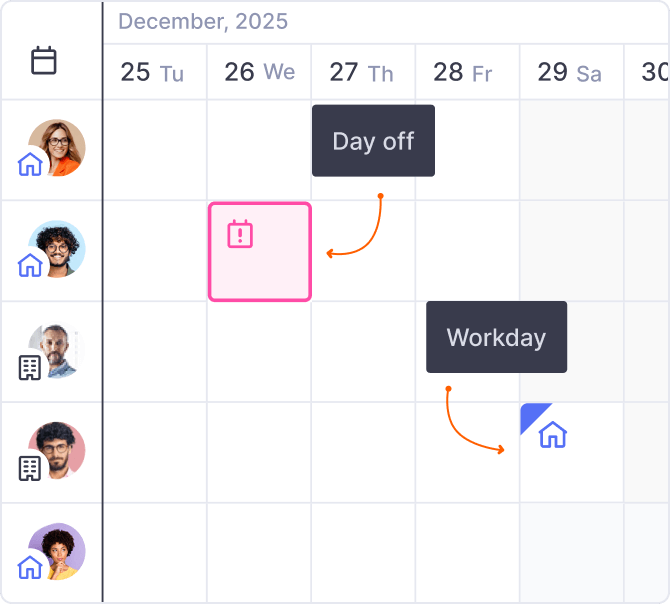Click the pink calendar alert icon

[x=240, y=234]
